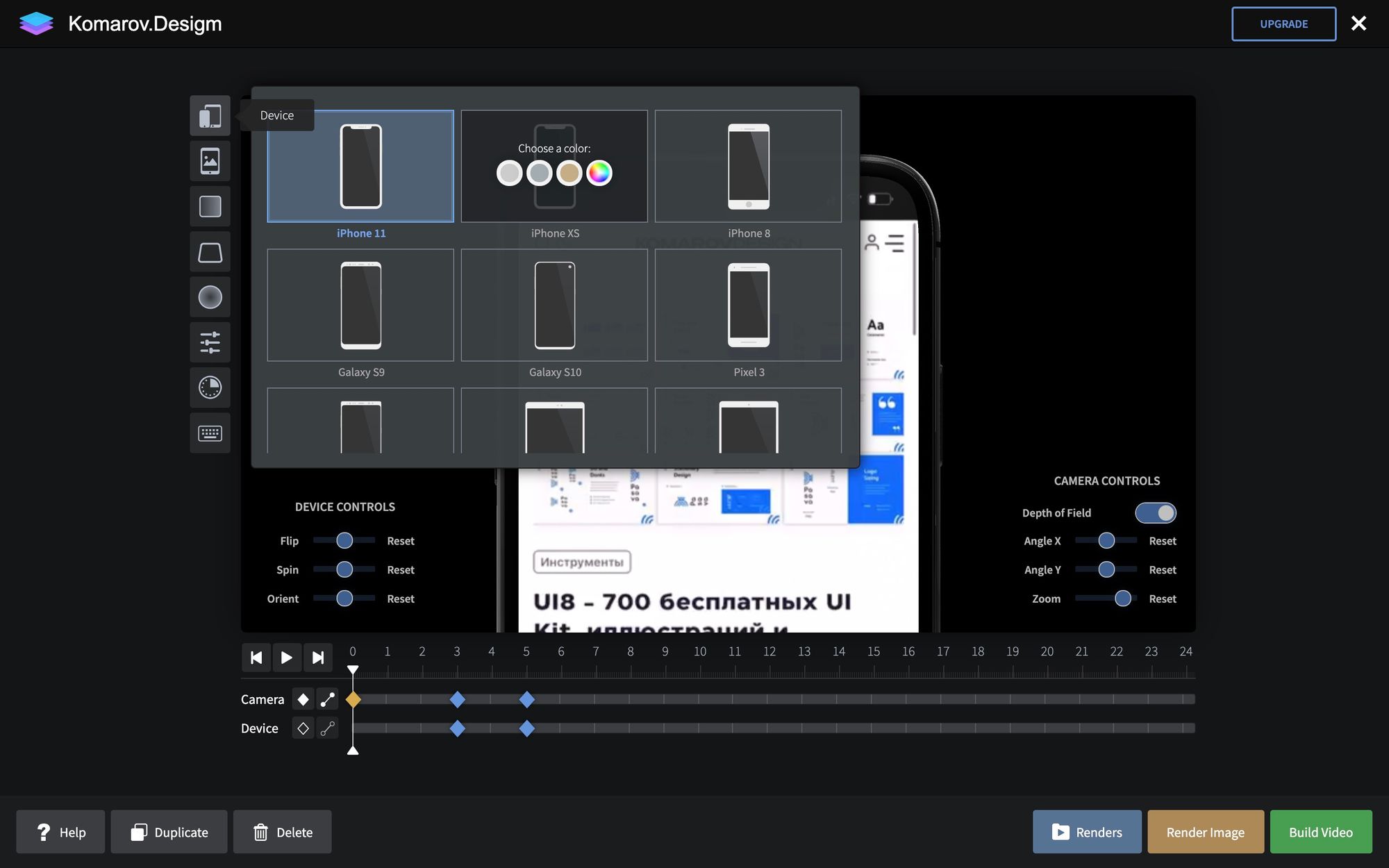Open the rainbow custom color picker swatch
Image resolution: width=1389 pixels, height=868 pixels.
(x=599, y=173)
